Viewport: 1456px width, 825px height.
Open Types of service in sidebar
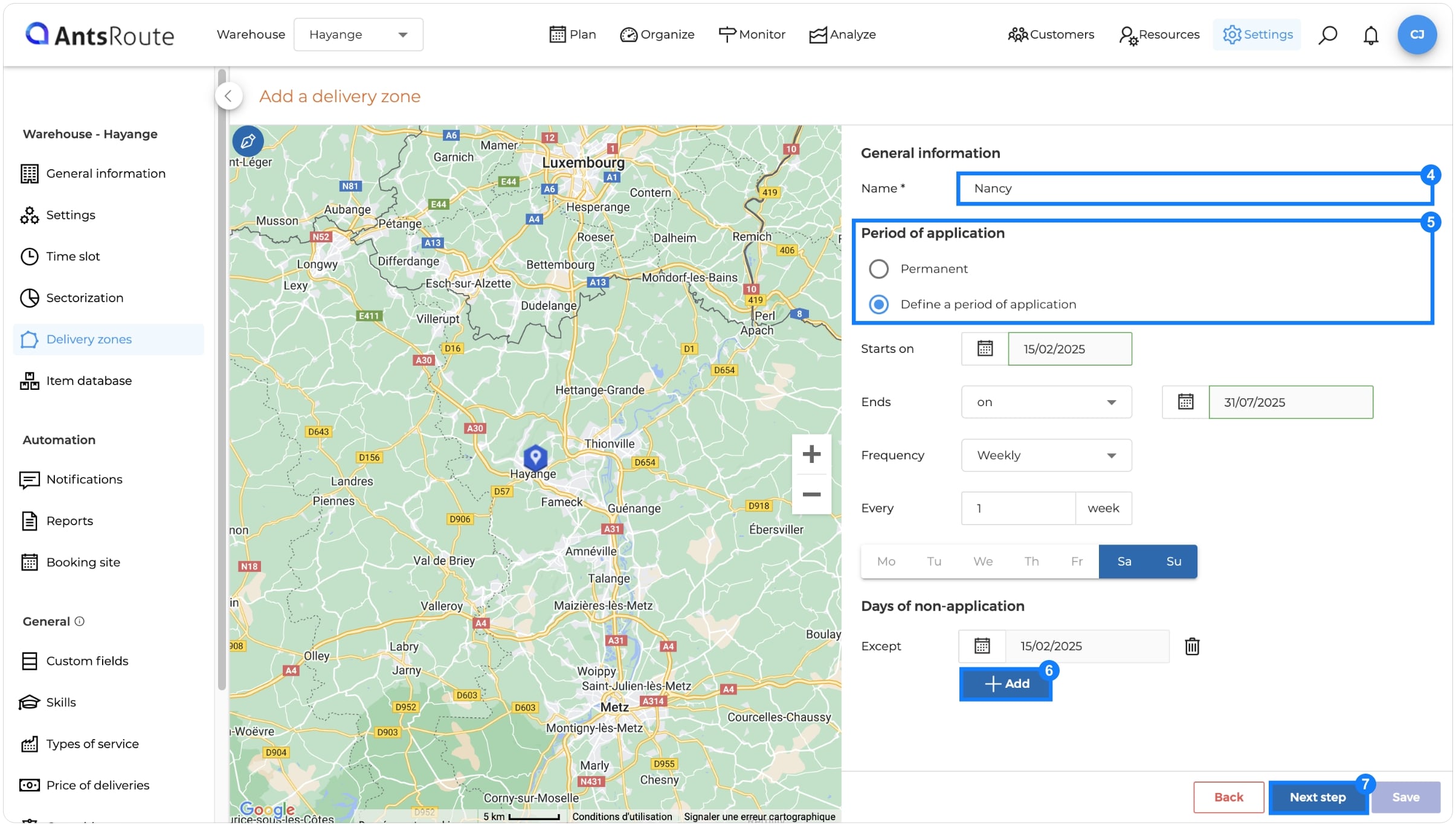point(108,744)
